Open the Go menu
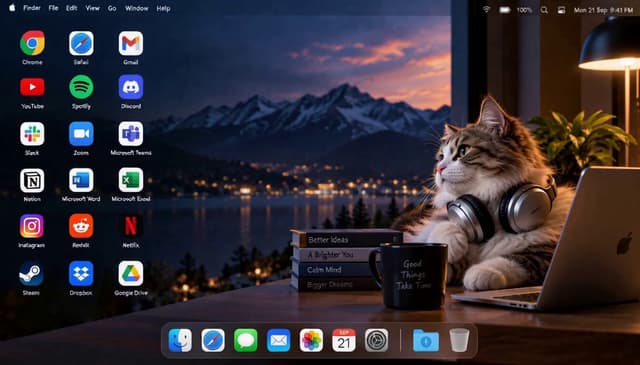Screen dimensions: 640x365 coord(112,8)
